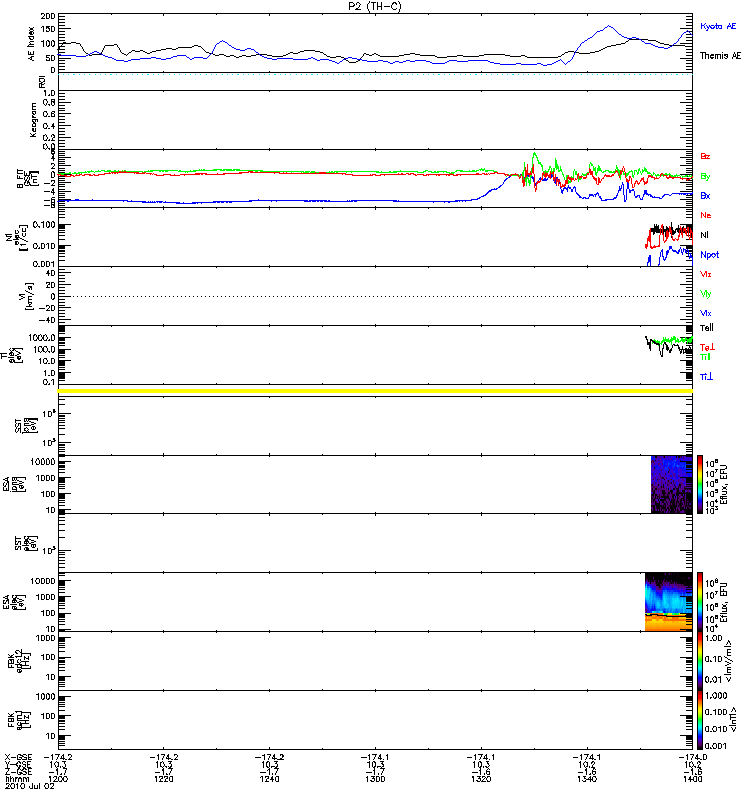Select the Kyoto AE legend label
750x800 pixels.
click(718, 26)
